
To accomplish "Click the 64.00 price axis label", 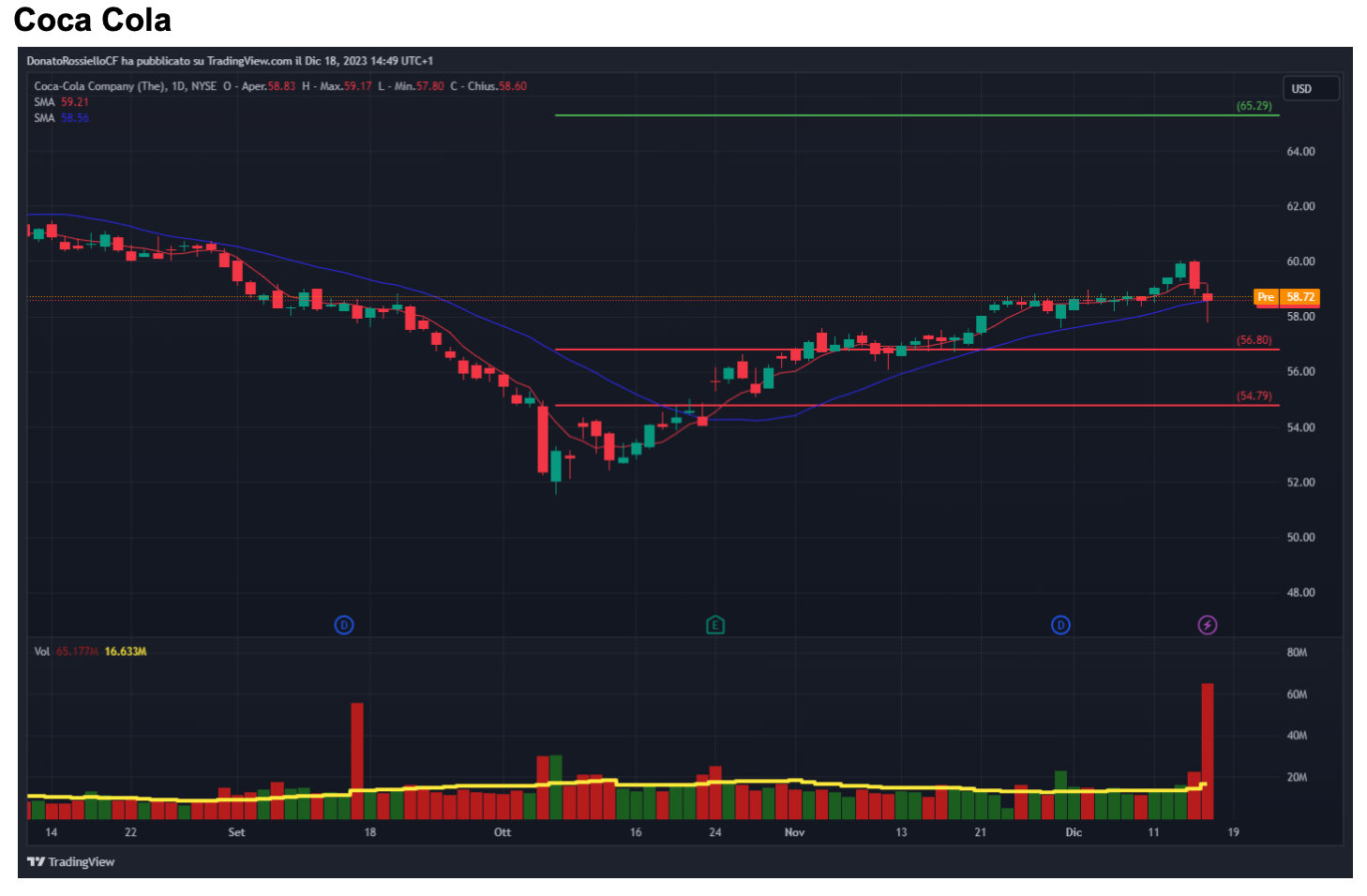I will click(1300, 151).
